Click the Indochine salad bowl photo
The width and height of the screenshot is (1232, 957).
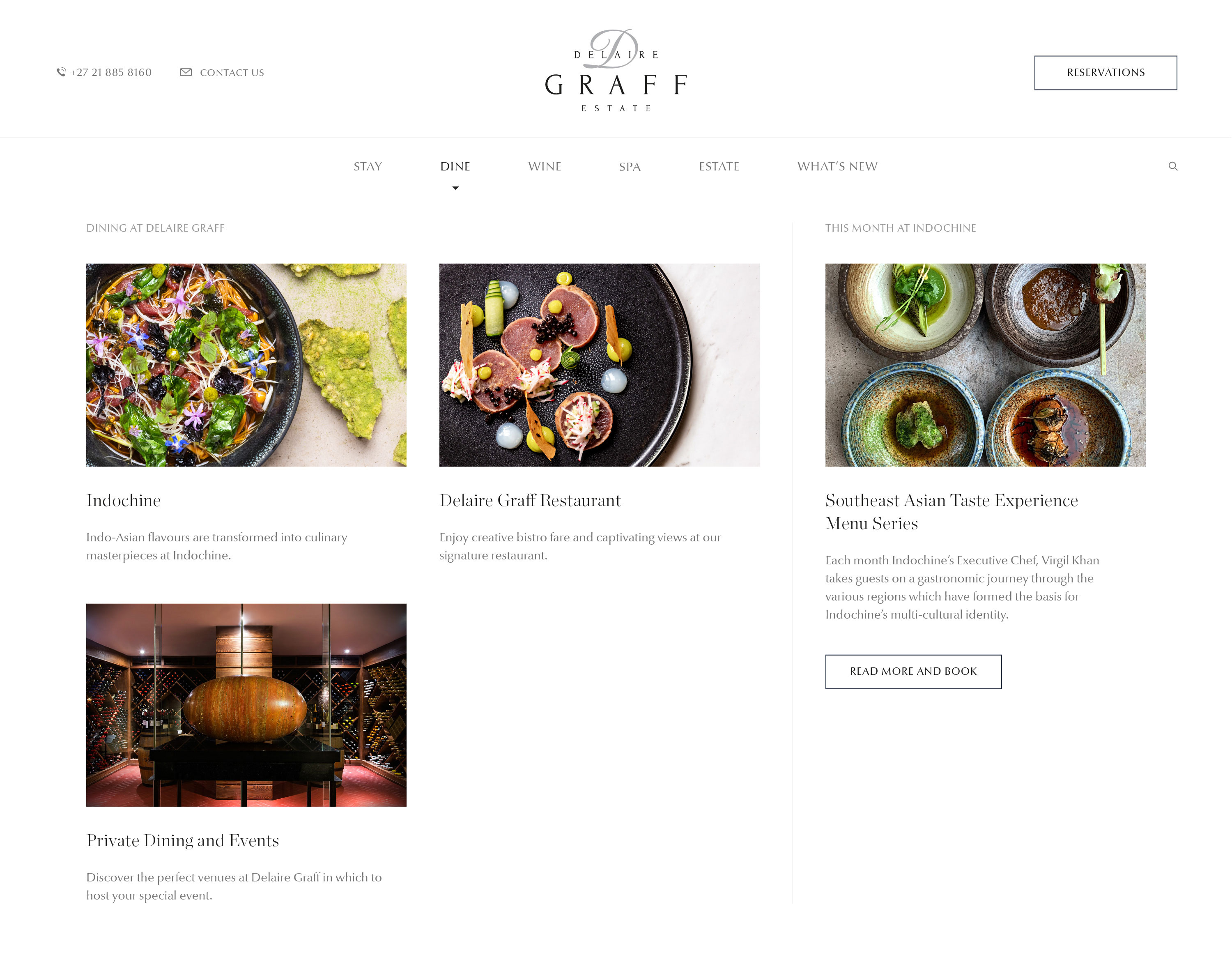tap(246, 364)
